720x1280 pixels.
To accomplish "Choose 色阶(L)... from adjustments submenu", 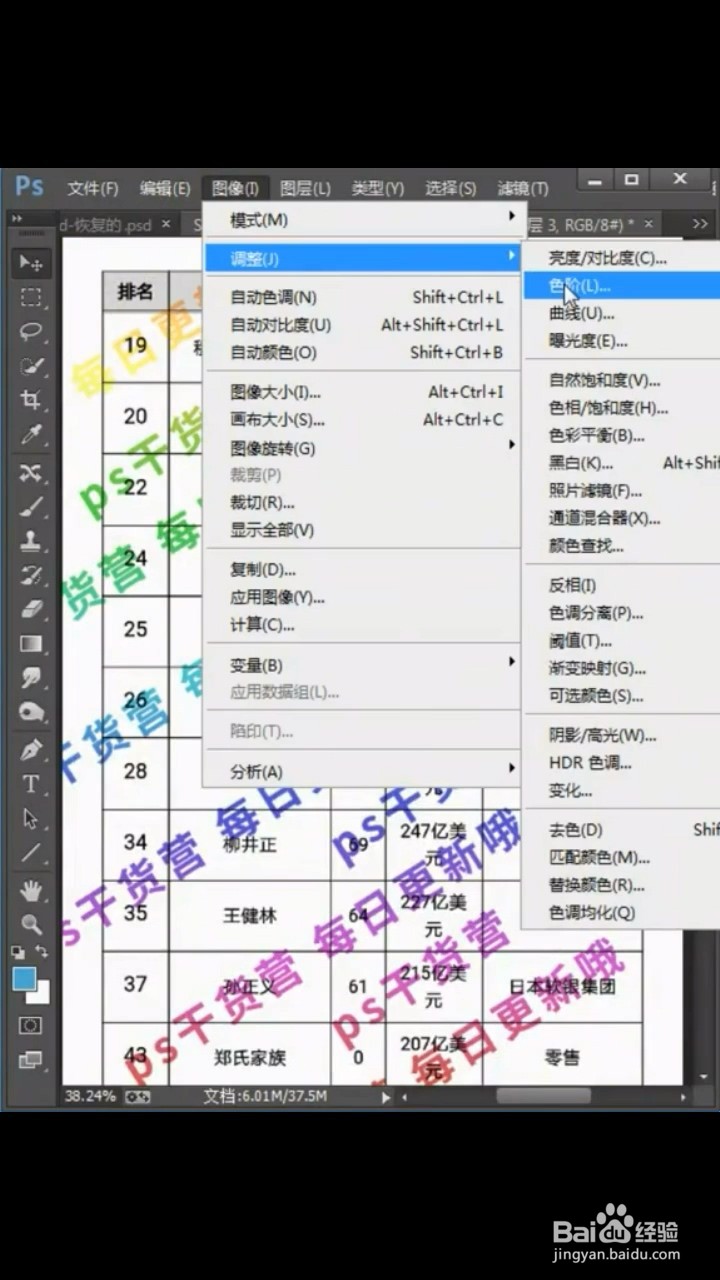I will 621,286.
